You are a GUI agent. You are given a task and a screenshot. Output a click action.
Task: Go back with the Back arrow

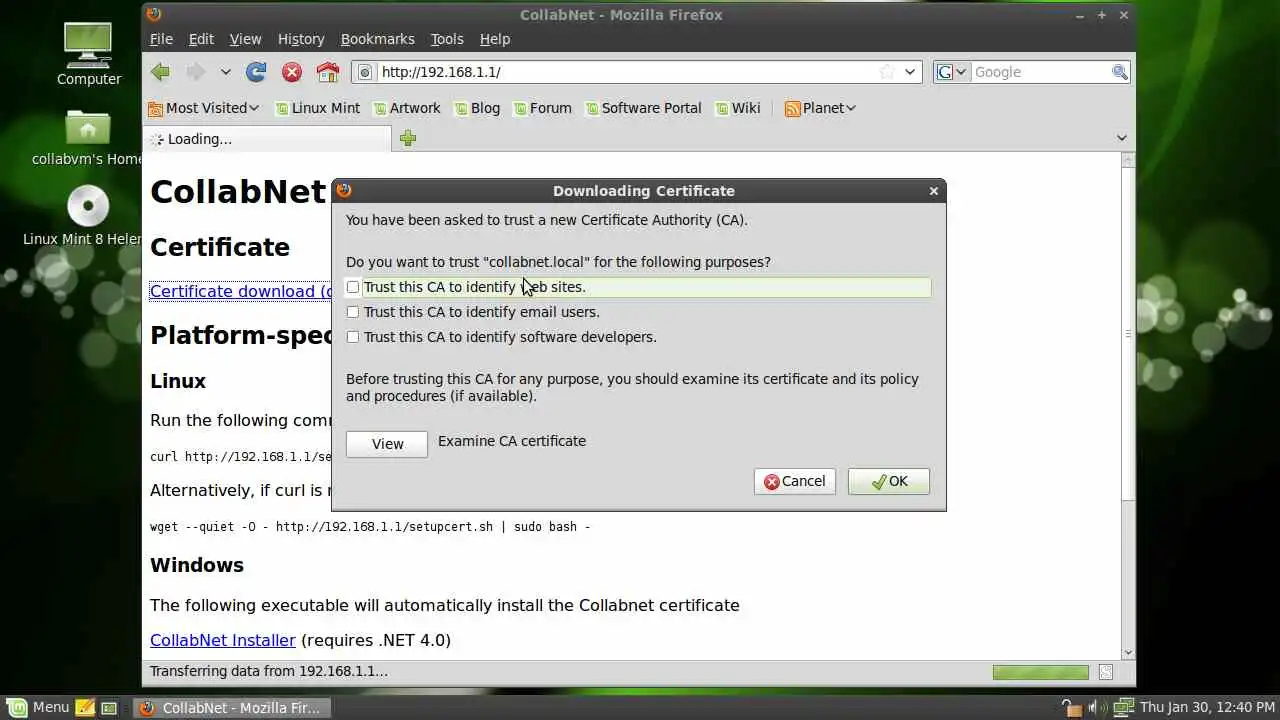[x=160, y=72]
